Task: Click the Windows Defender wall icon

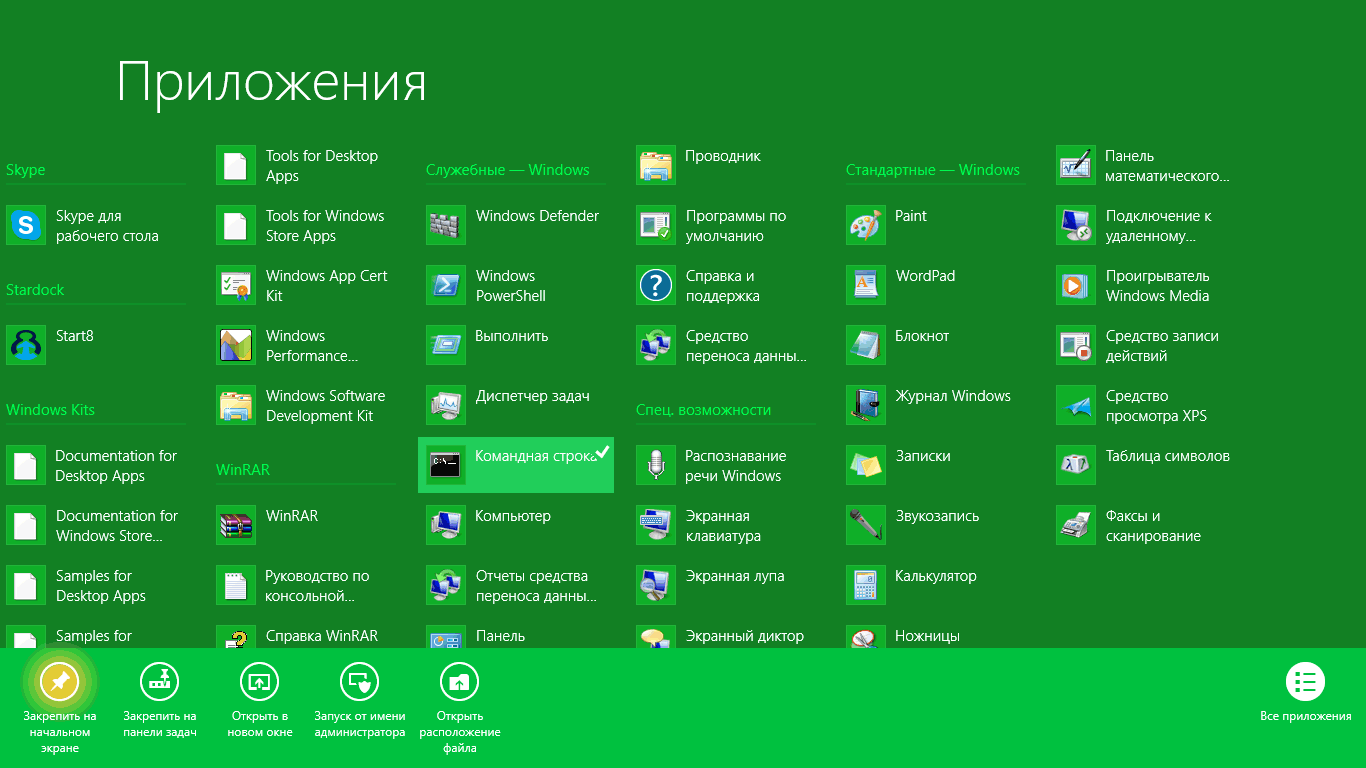Action: point(446,226)
